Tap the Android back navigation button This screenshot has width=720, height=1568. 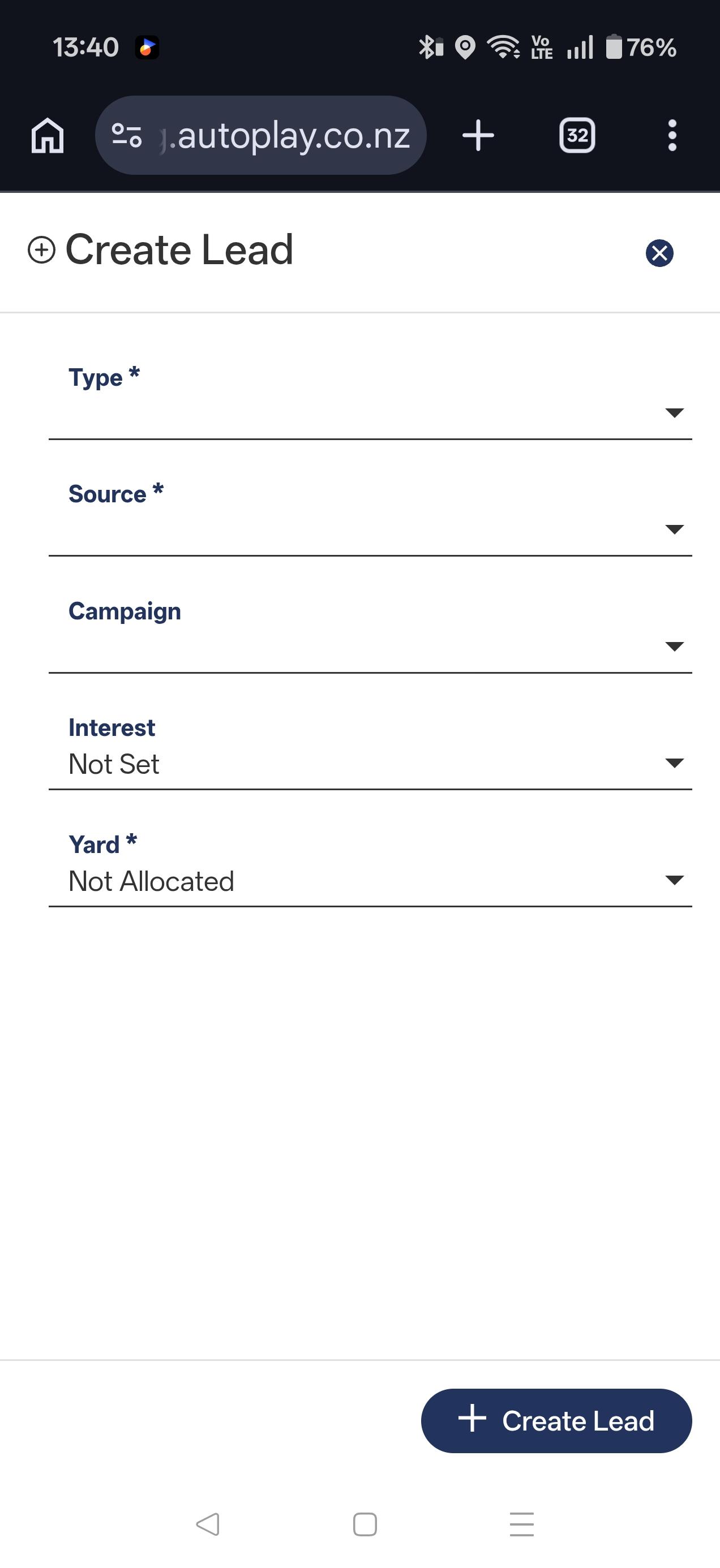[x=208, y=1523]
